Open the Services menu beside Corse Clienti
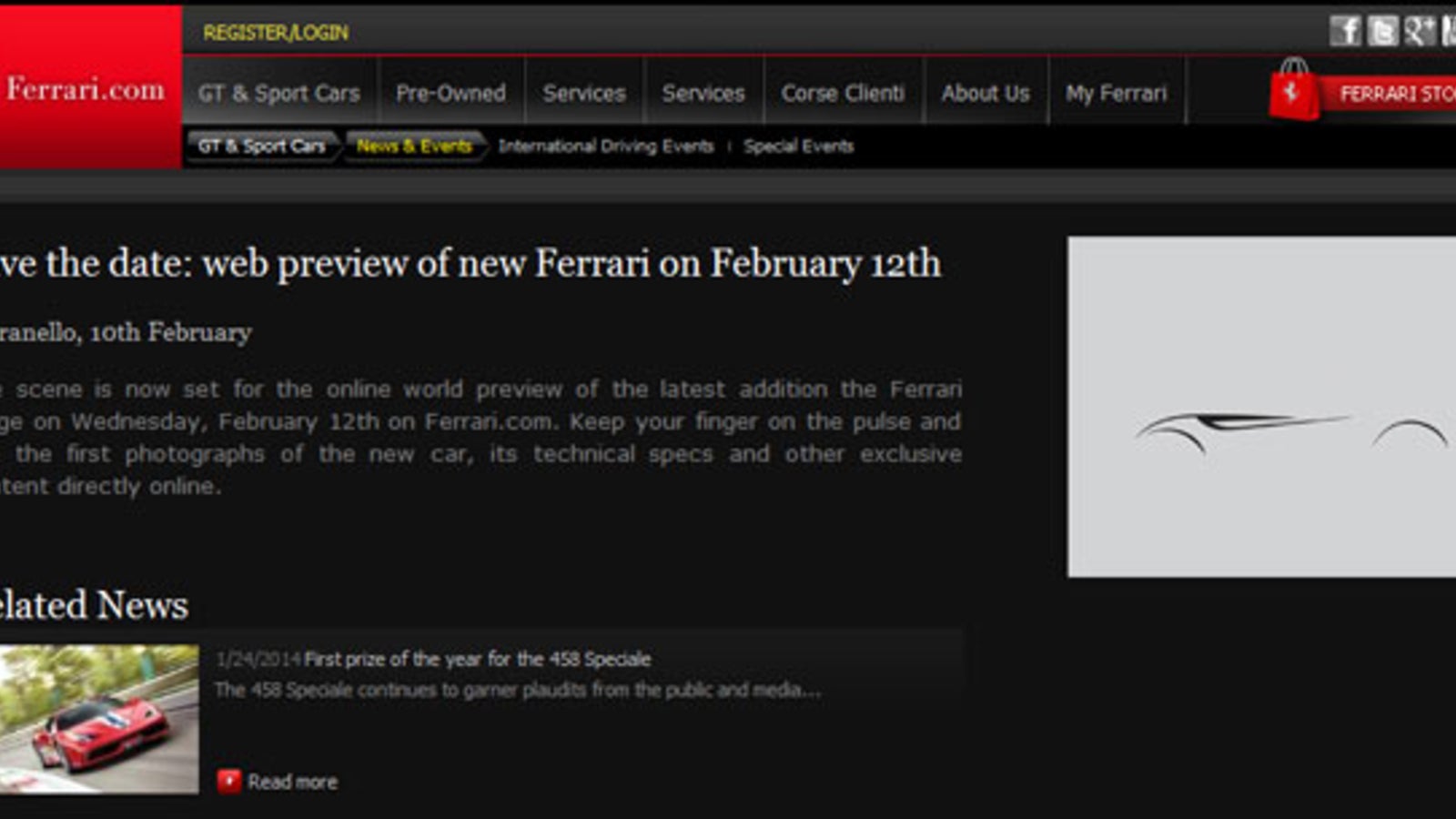Screen dimensions: 1456x819 click(x=703, y=93)
